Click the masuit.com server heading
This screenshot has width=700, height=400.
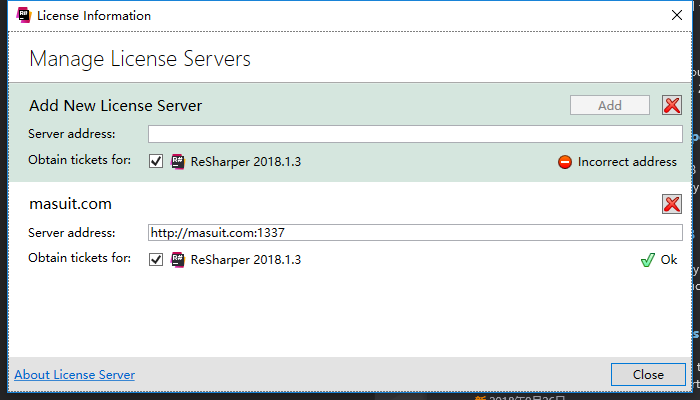point(71,204)
